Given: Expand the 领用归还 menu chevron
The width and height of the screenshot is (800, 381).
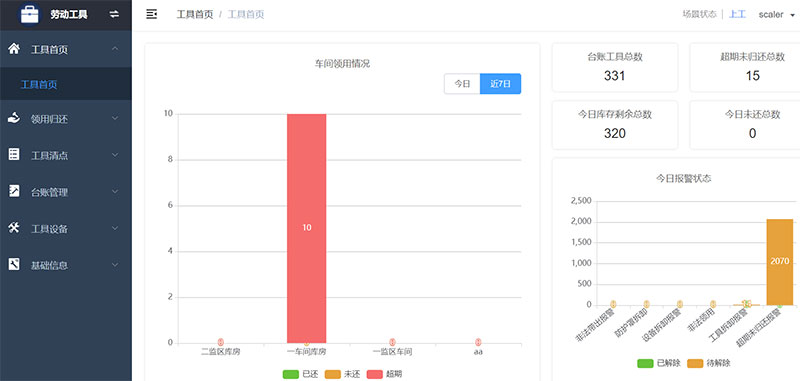Looking at the screenshot, I should [x=115, y=119].
